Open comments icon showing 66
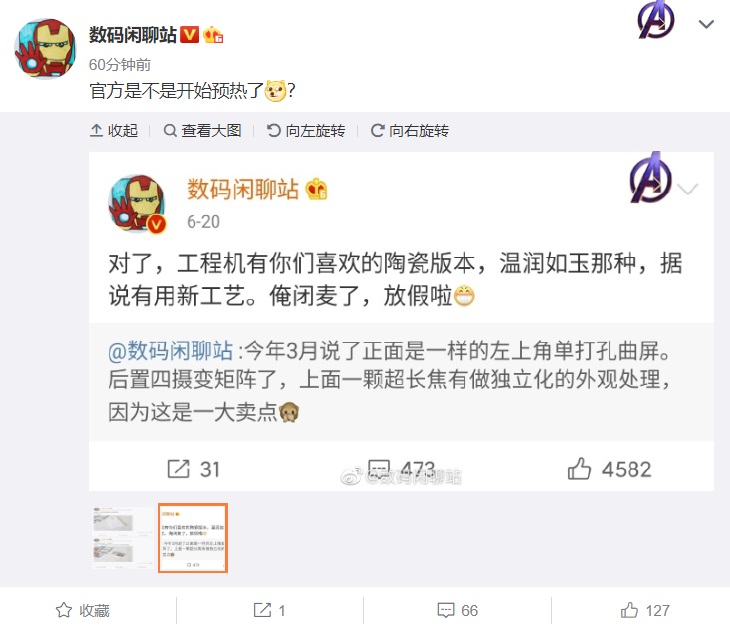This screenshot has width=730, height=629. click(x=458, y=610)
